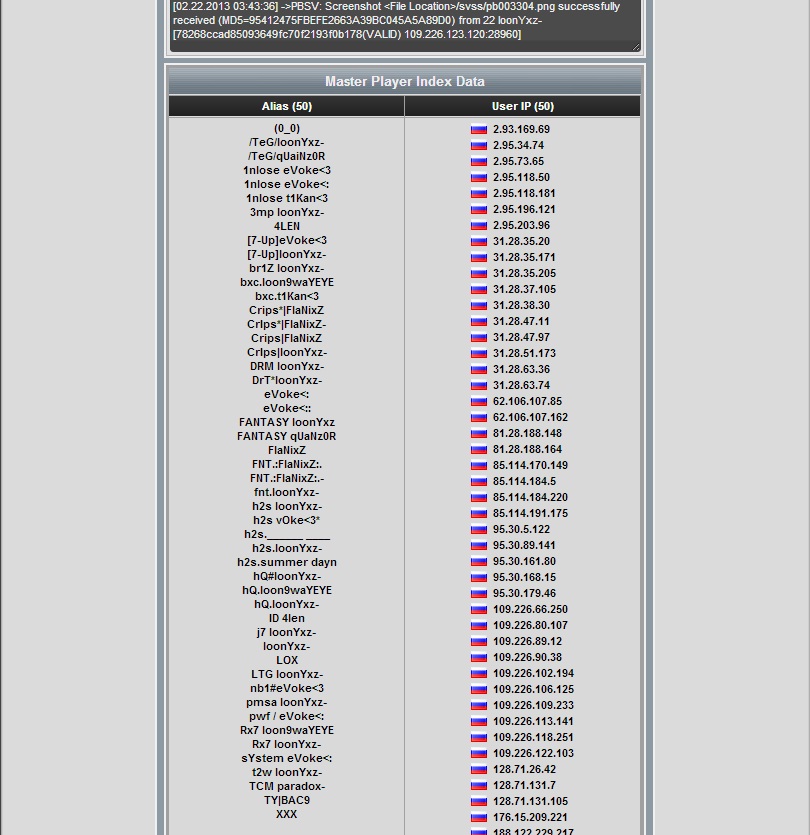Click alias Crips|FlaNixZ
810x835 pixels.
[x=287, y=338]
